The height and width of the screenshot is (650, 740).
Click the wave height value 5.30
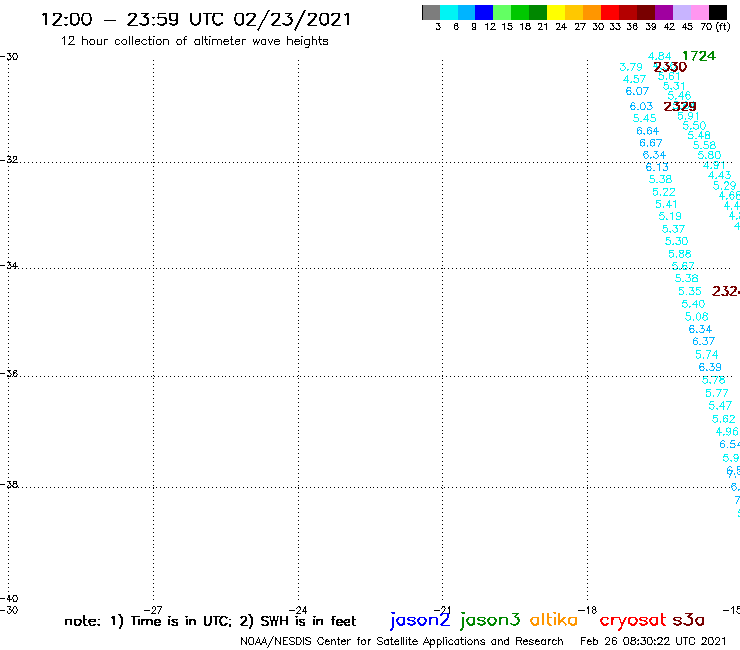click(676, 241)
